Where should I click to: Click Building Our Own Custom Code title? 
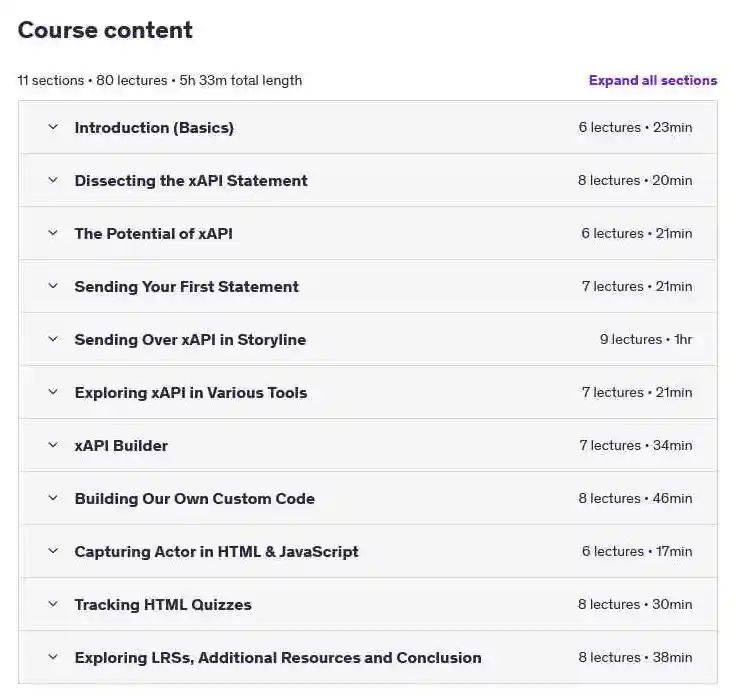coord(195,499)
